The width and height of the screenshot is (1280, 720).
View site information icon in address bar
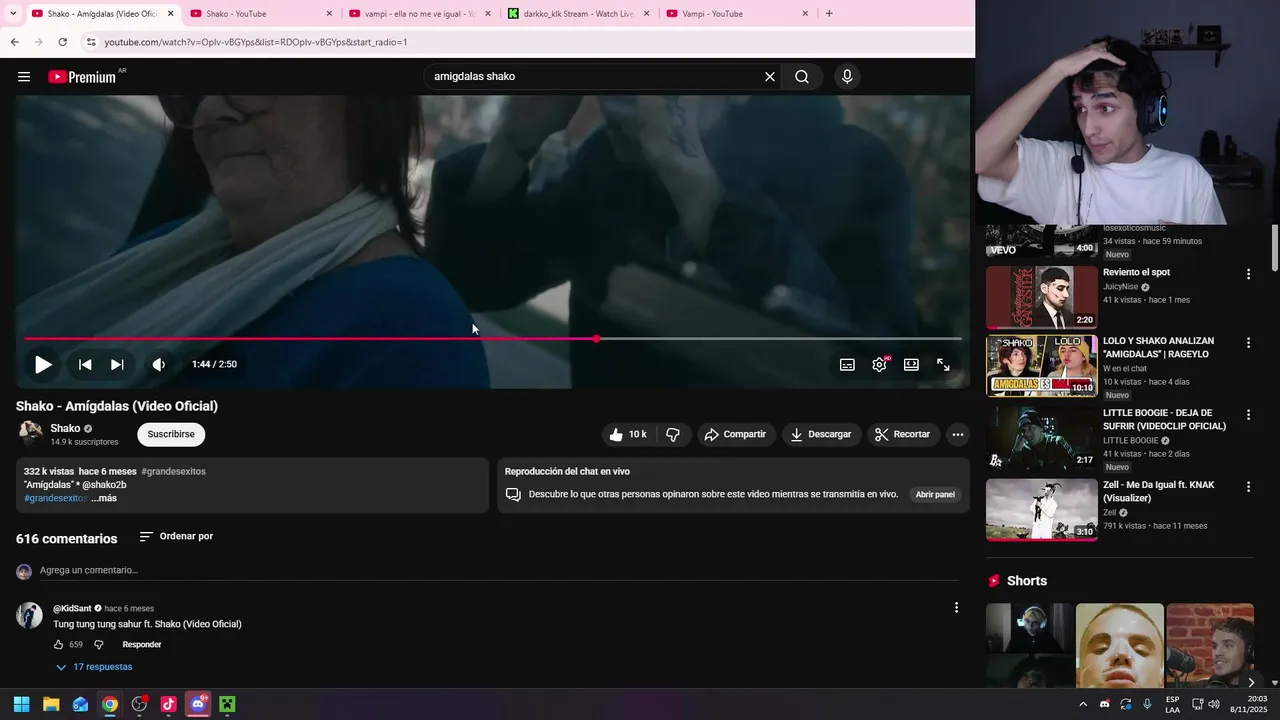tap(91, 42)
